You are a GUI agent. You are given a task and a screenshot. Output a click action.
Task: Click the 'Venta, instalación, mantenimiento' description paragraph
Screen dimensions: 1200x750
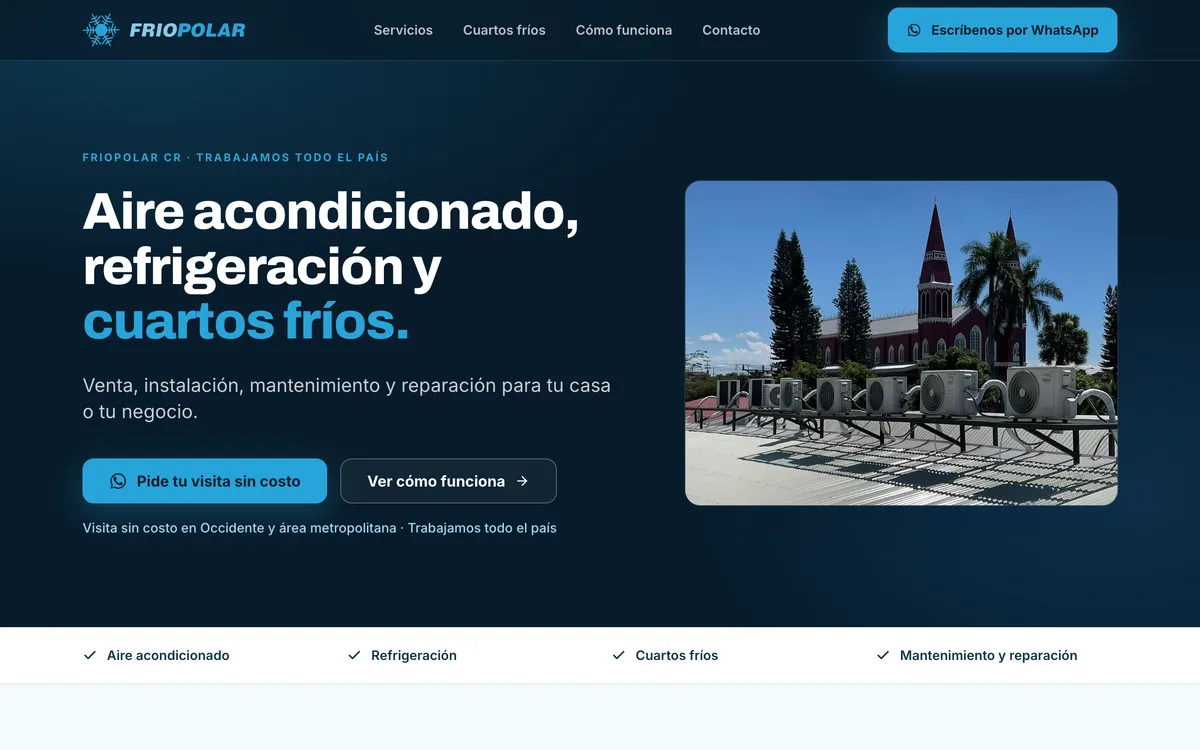(x=347, y=398)
